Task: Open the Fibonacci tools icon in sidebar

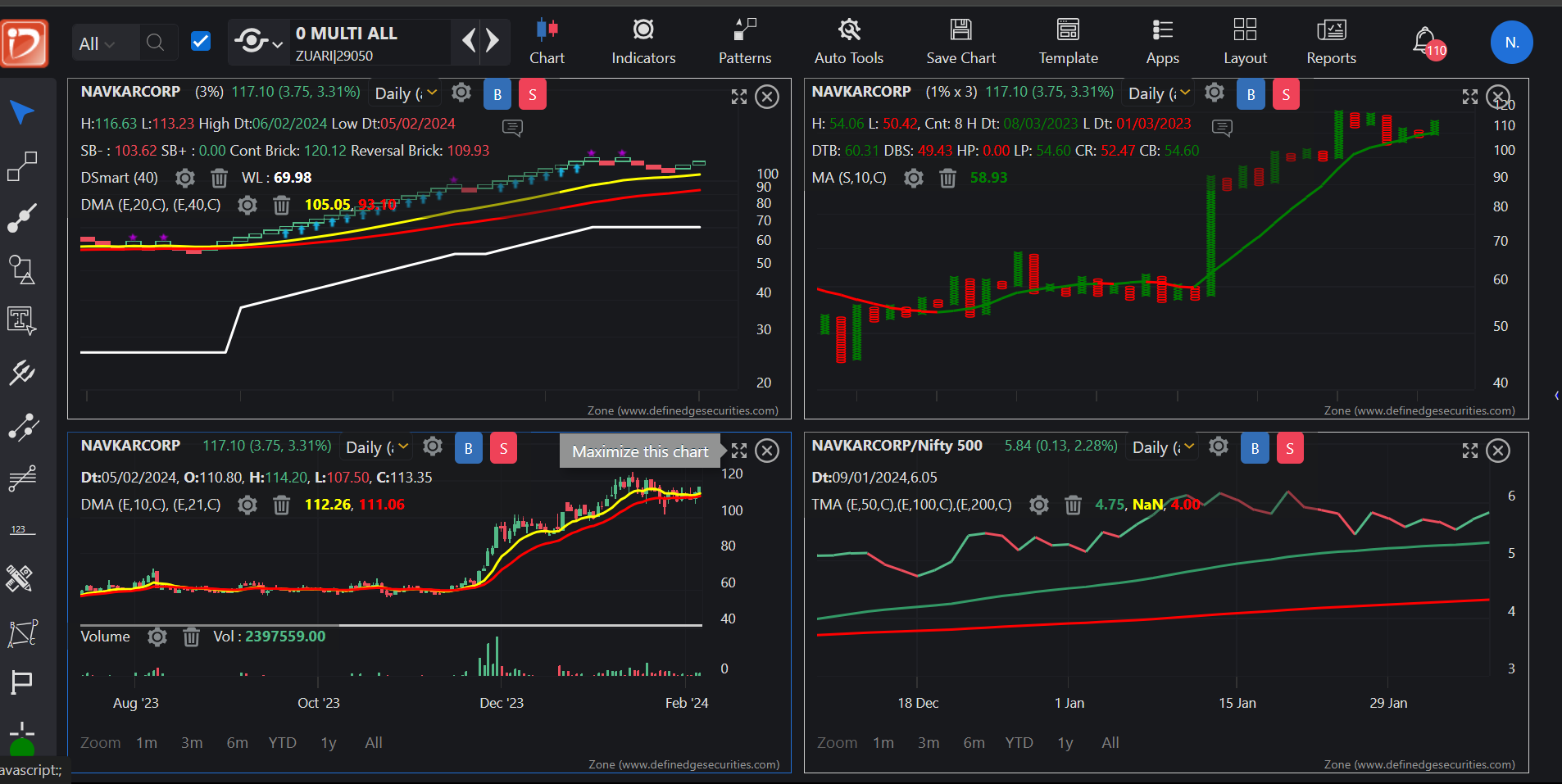Action: pos(22,373)
